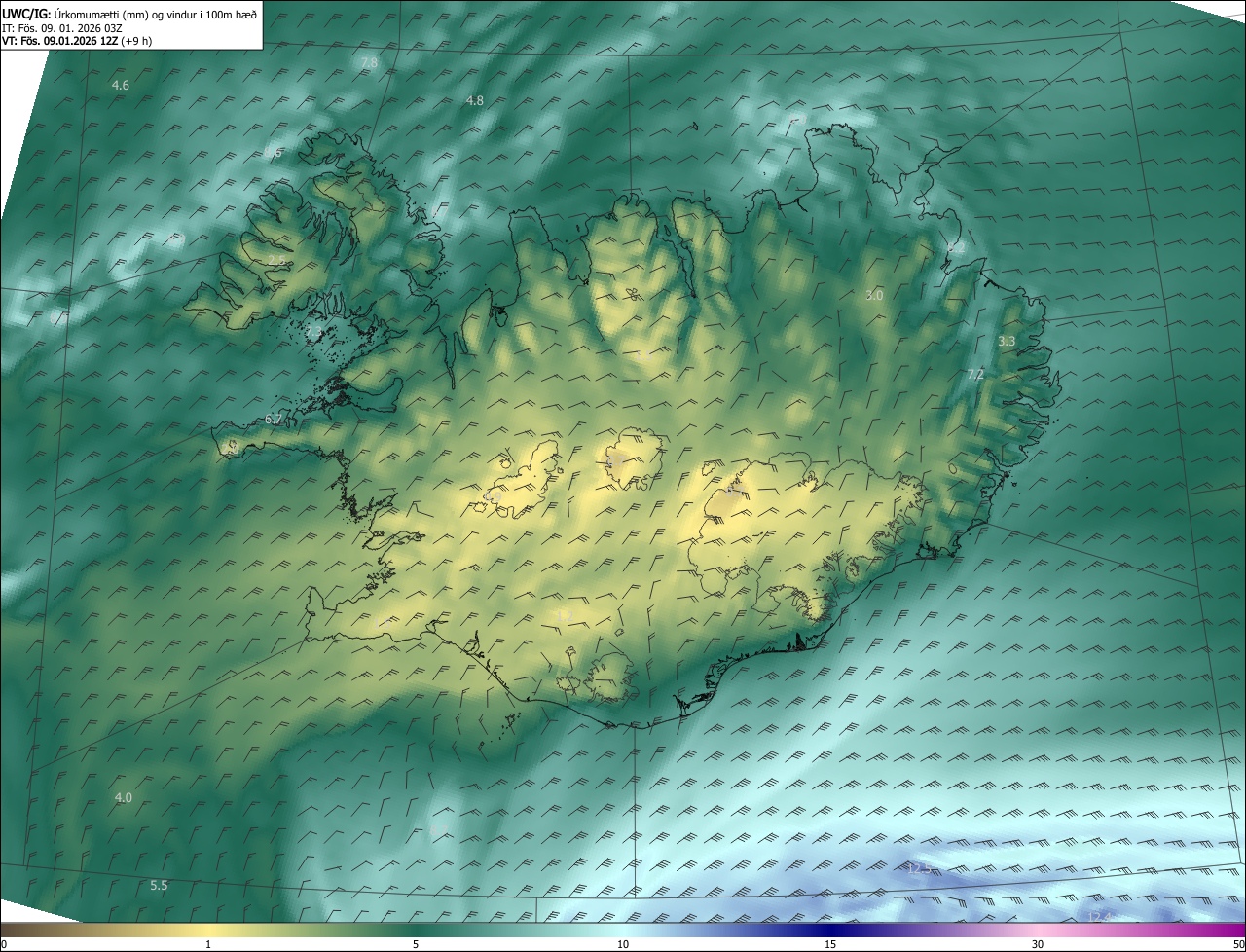
Task: Click the 1 tick on the color scale
Action: [208, 944]
